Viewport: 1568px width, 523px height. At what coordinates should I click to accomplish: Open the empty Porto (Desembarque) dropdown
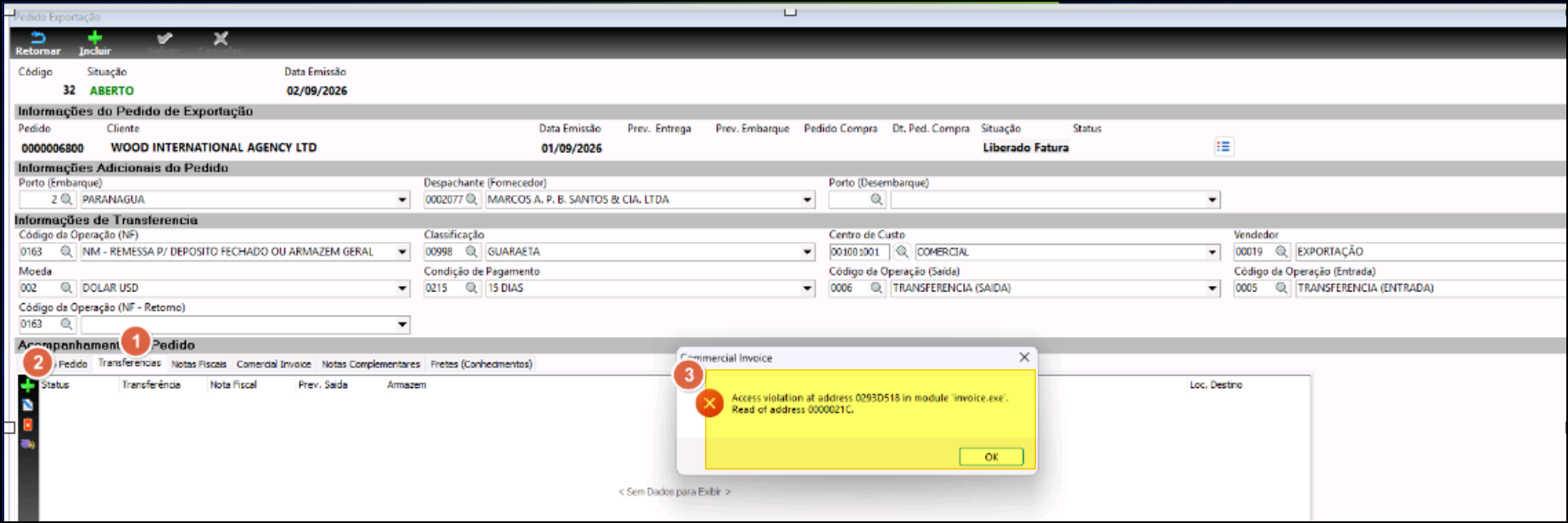[x=1212, y=200]
